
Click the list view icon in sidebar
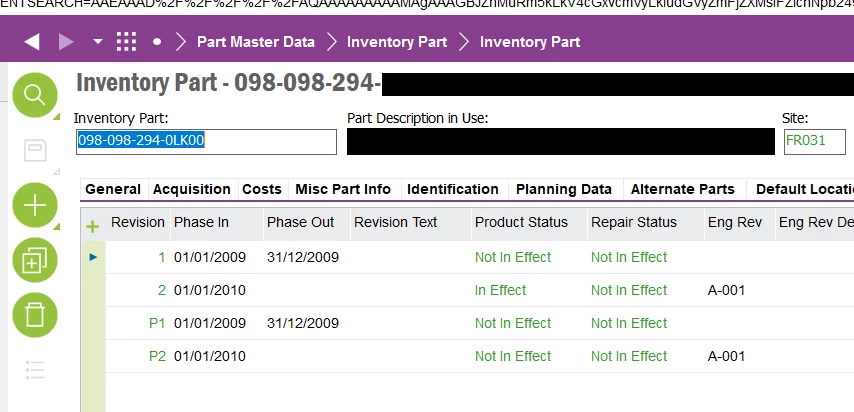click(x=35, y=369)
